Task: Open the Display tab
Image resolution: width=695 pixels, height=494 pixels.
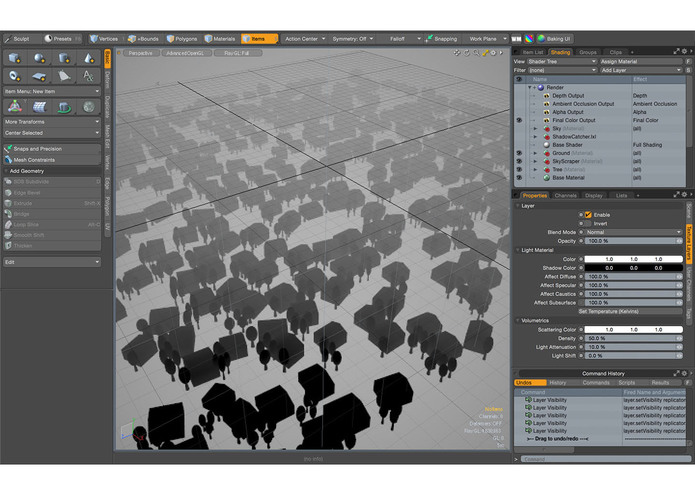Action: pyautogui.click(x=593, y=195)
